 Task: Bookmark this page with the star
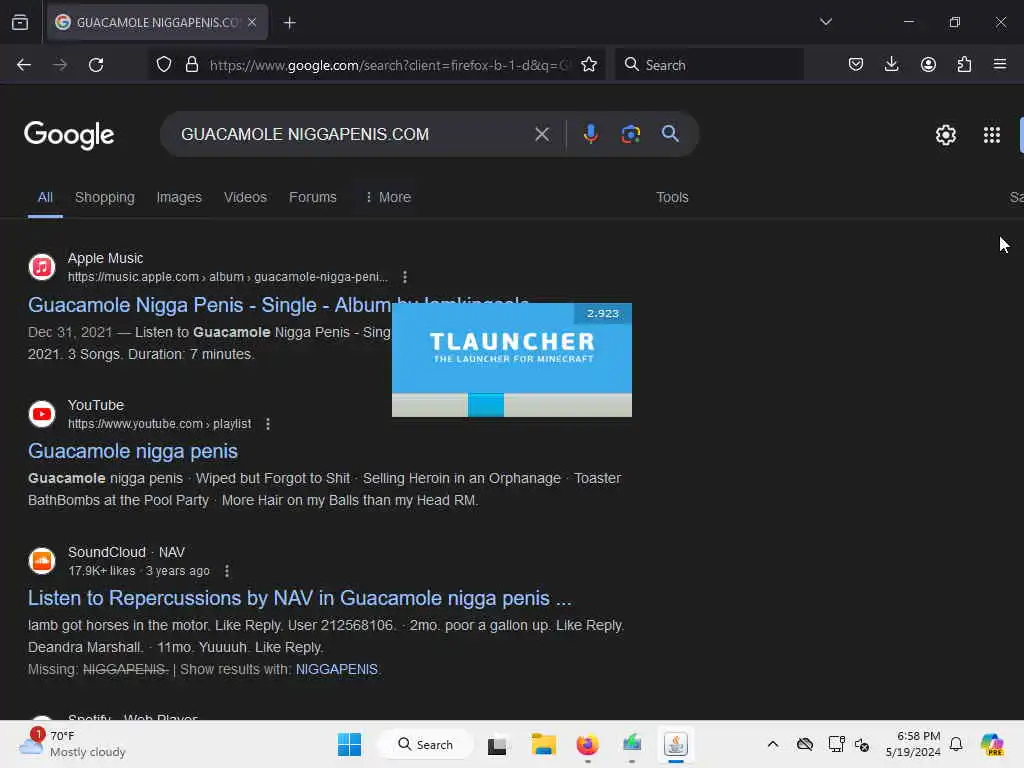(x=589, y=65)
